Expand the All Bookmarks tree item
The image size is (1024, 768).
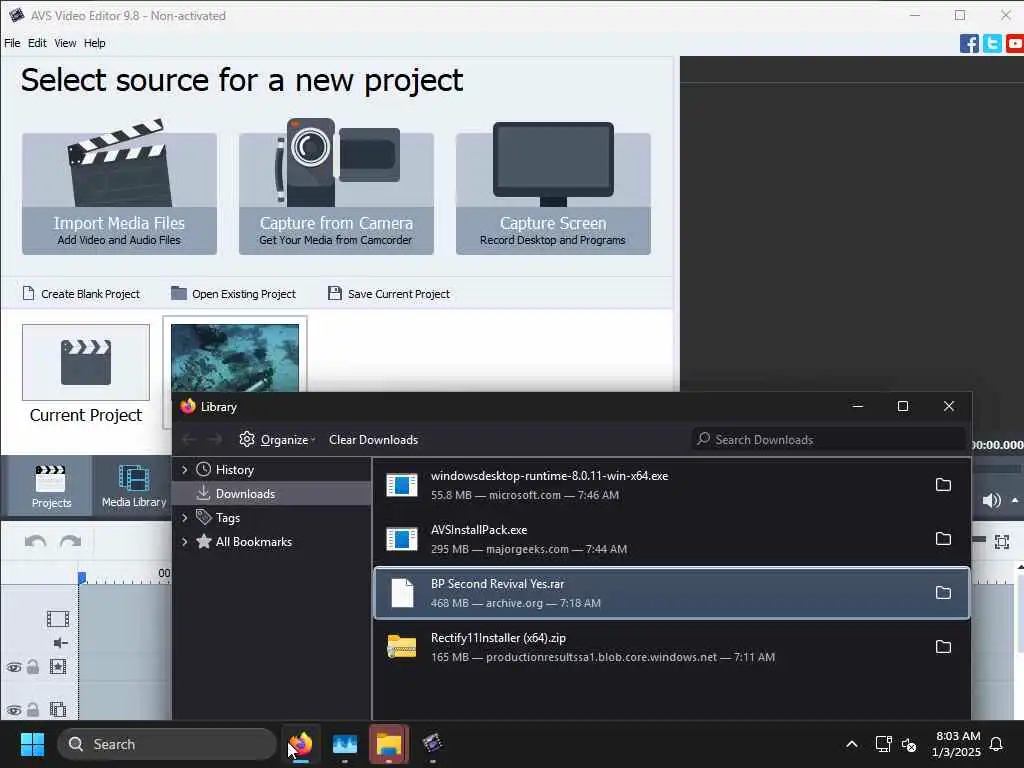coord(185,542)
